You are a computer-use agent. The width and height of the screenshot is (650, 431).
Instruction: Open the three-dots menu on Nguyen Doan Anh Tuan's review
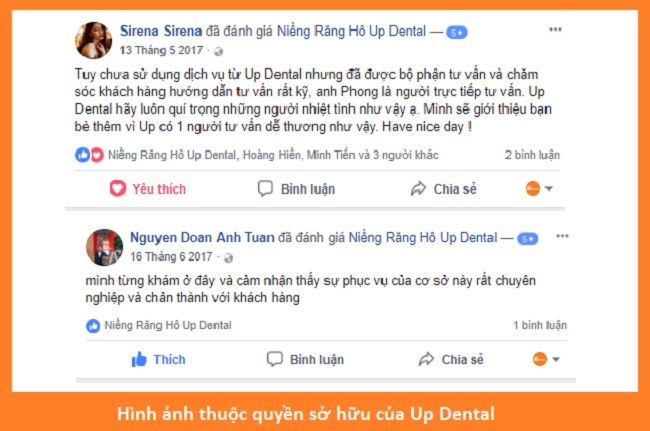tap(562, 236)
